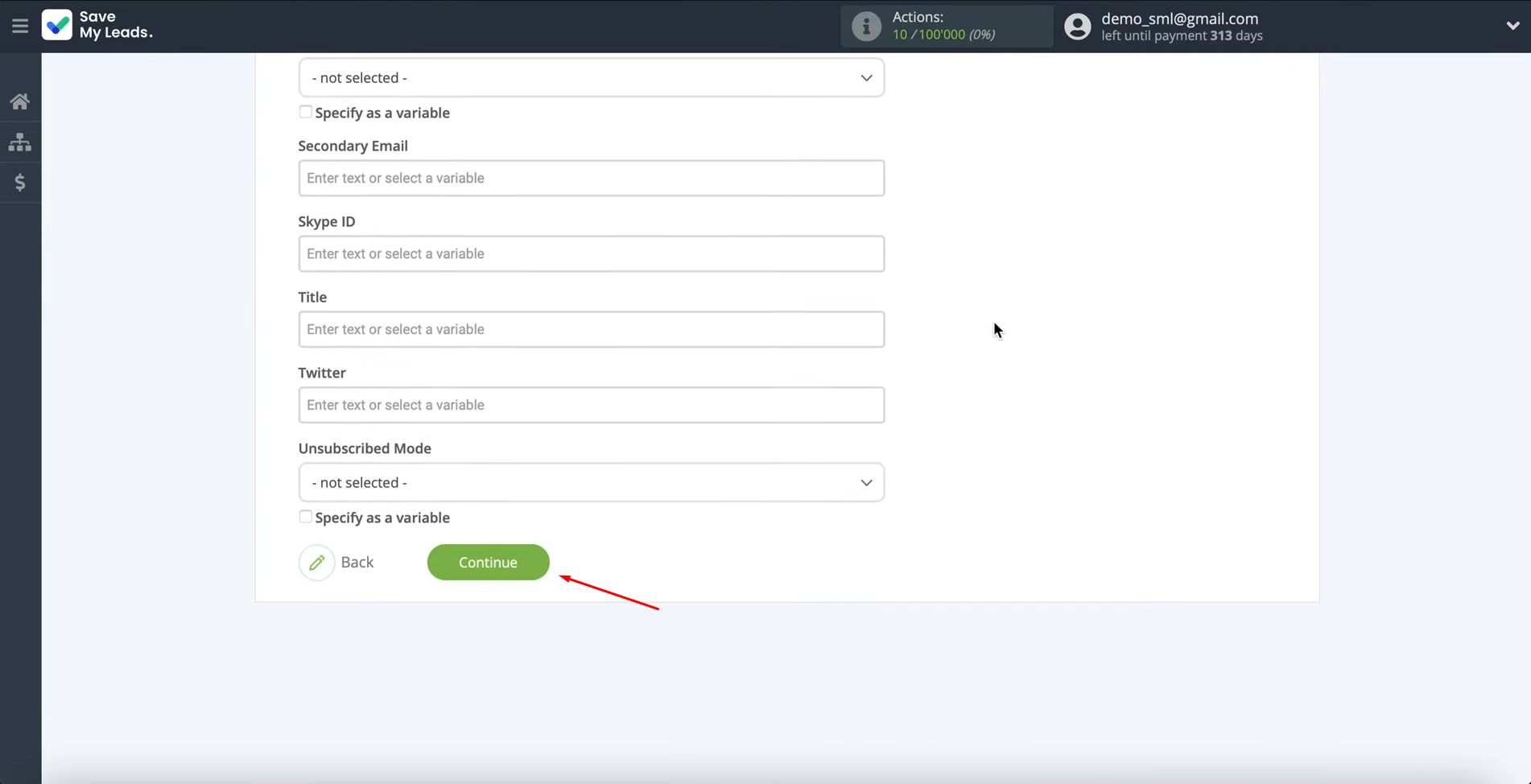The height and width of the screenshot is (784, 1531).
Task: Go to Home via sidebar house icon
Action: click(x=20, y=101)
